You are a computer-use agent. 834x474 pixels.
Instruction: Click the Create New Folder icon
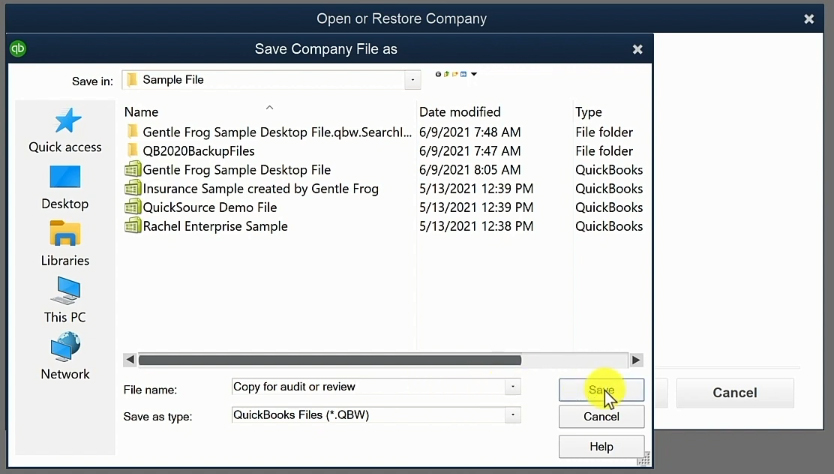coord(455,74)
